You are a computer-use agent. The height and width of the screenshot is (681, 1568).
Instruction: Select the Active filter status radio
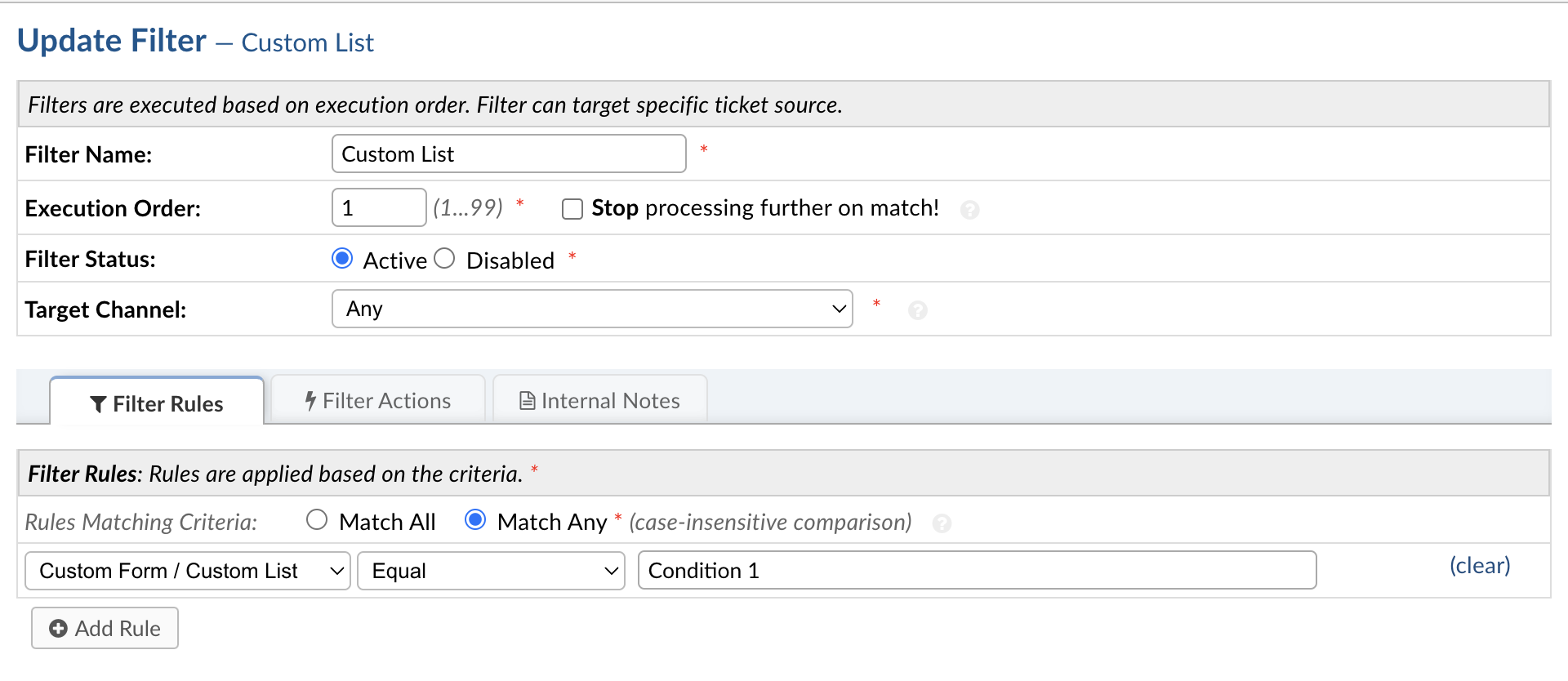point(342,259)
